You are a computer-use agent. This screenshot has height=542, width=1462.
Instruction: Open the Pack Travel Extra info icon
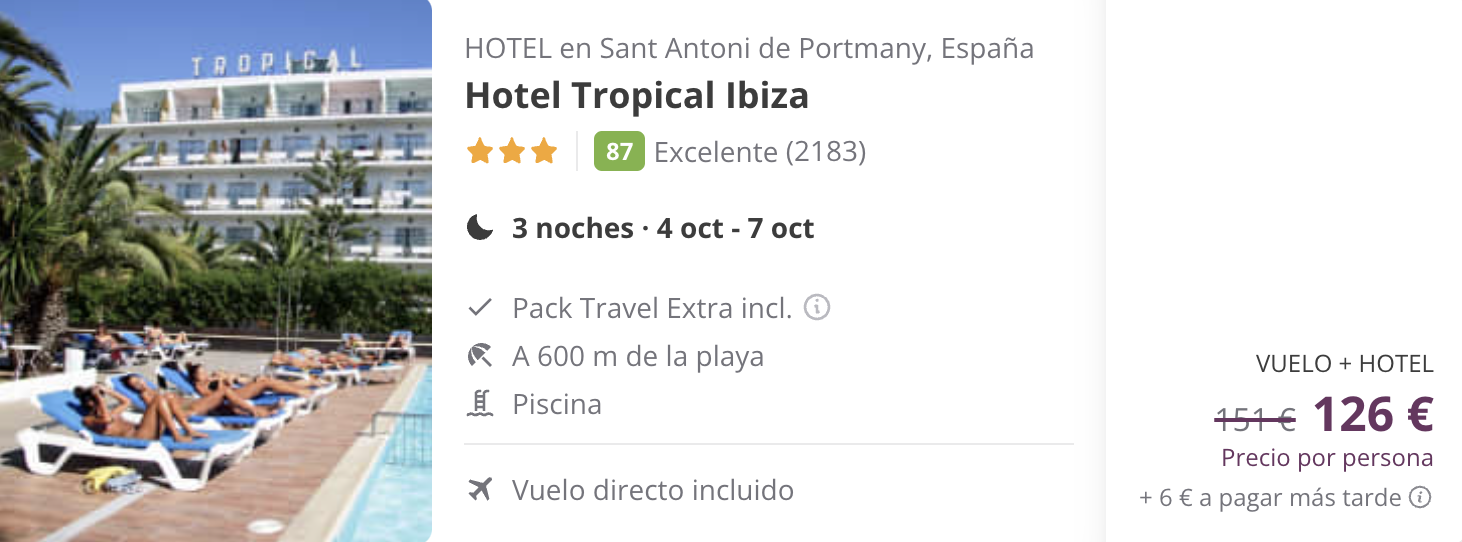(x=817, y=307)
